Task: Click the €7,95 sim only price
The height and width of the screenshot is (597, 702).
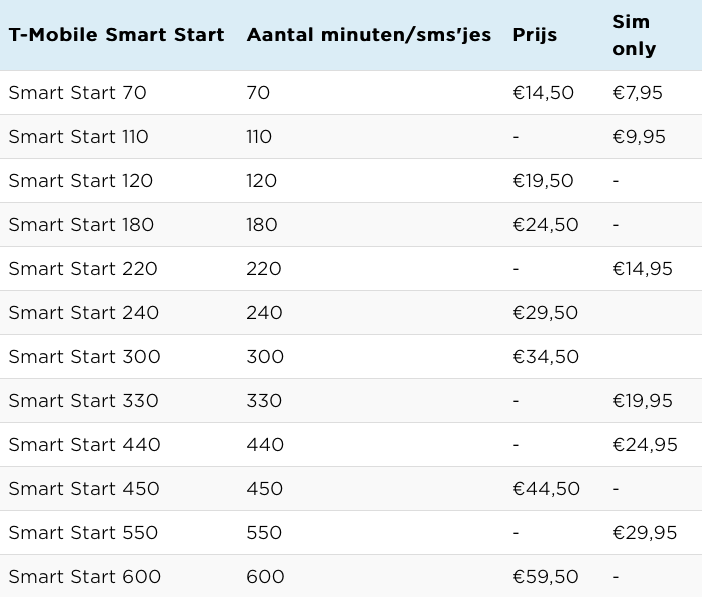Action: [x=638, y=93]
